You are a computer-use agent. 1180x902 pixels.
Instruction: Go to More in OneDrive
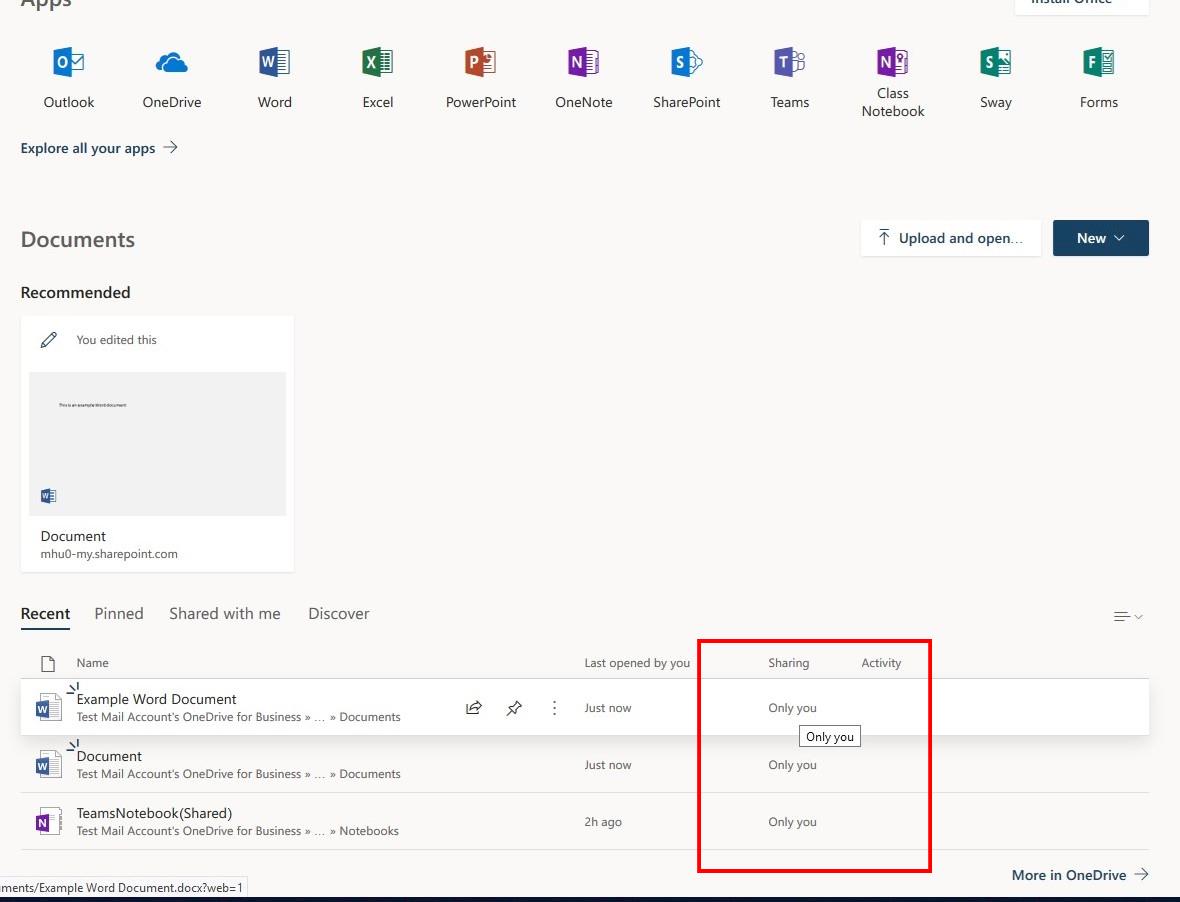click(1080, 875)
